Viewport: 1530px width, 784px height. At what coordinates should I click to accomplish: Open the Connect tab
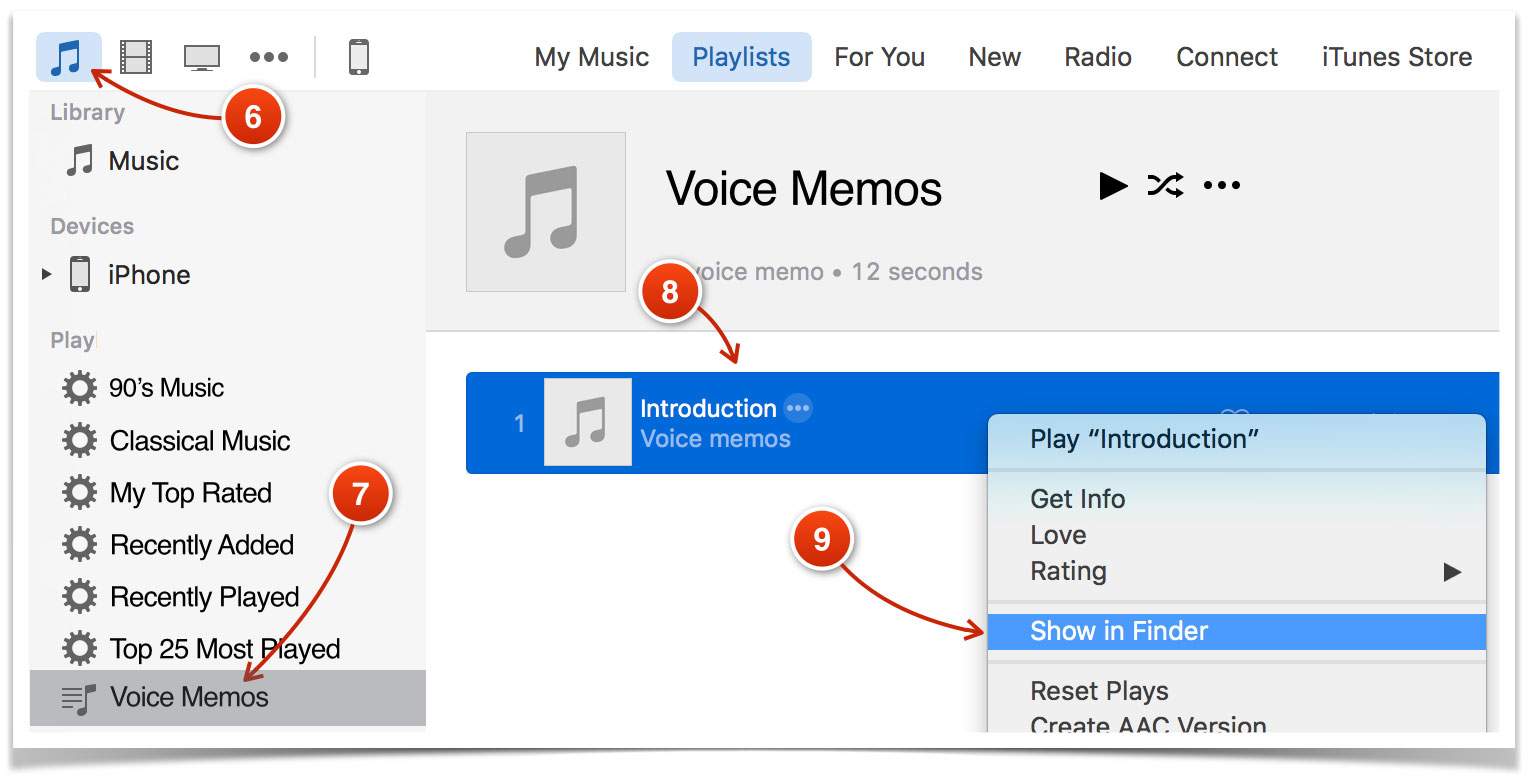[1227, 57]
